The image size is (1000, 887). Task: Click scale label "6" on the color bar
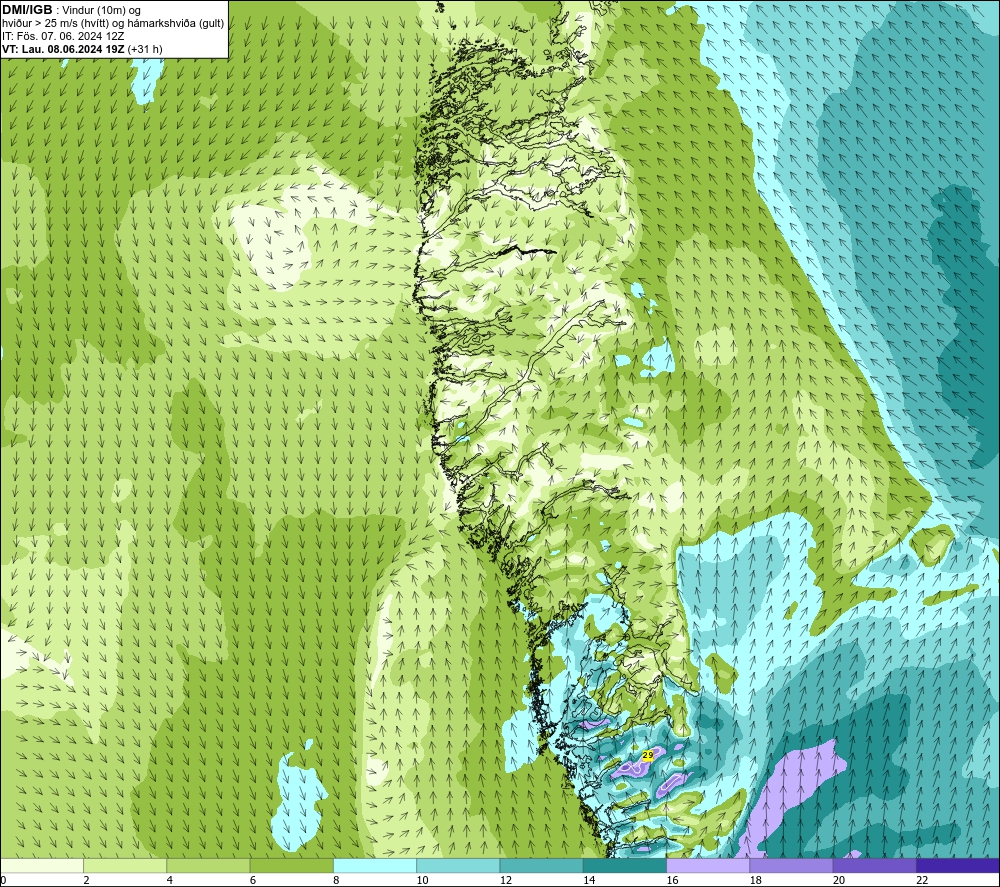click(253, 881)
